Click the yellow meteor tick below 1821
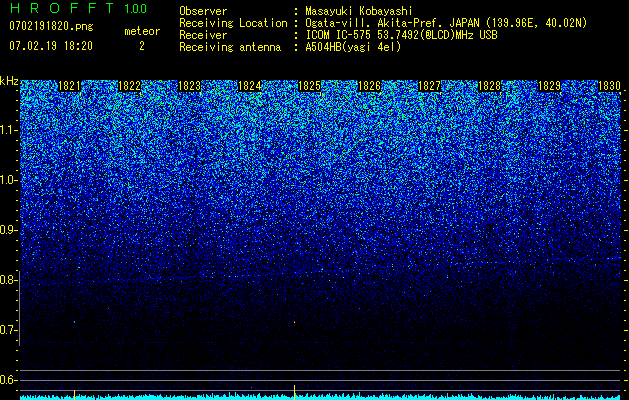Screen dimensions: 629x400 coord(74,394)
